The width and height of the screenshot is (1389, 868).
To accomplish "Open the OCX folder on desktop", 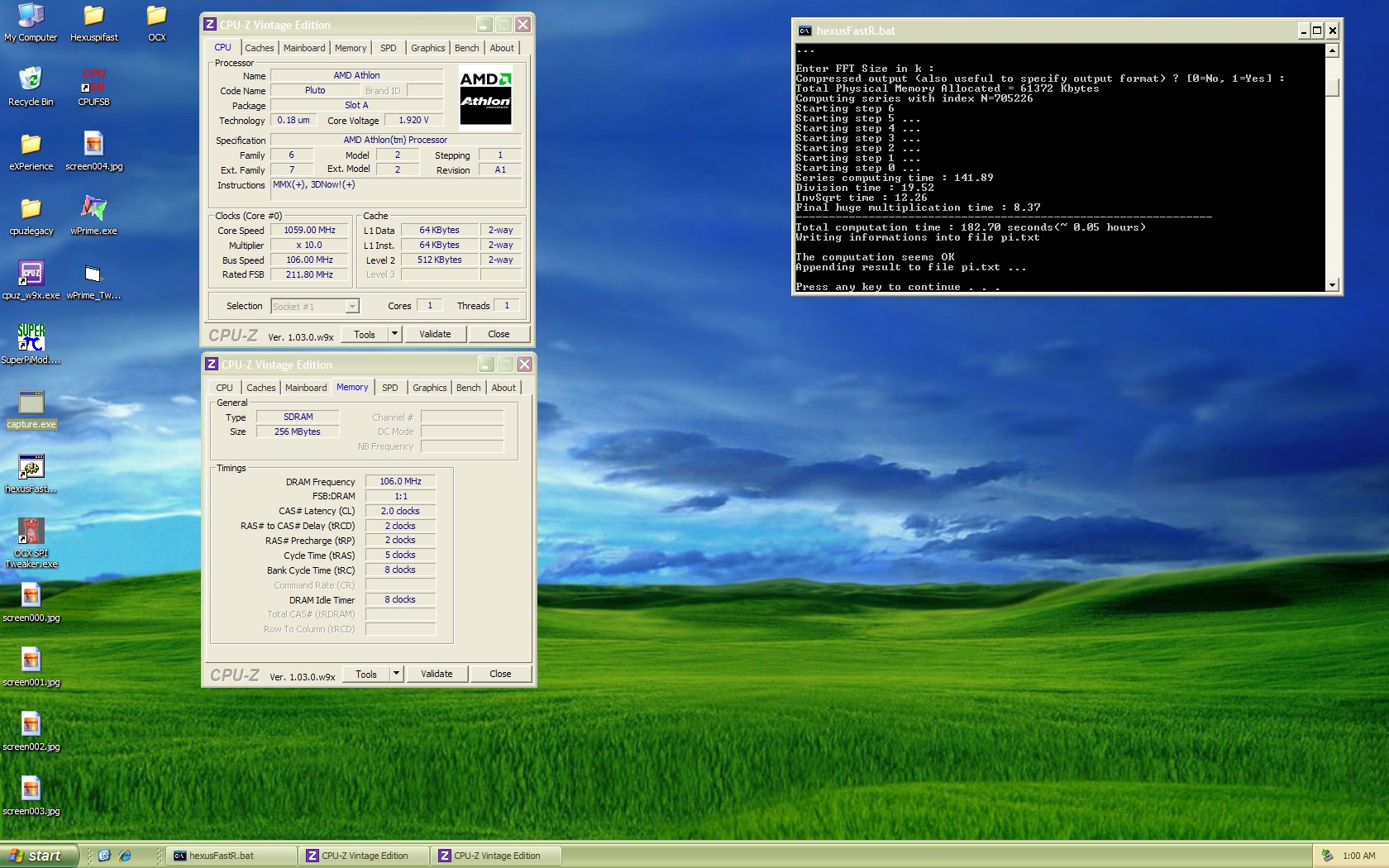I will click(x=157, y=23).
